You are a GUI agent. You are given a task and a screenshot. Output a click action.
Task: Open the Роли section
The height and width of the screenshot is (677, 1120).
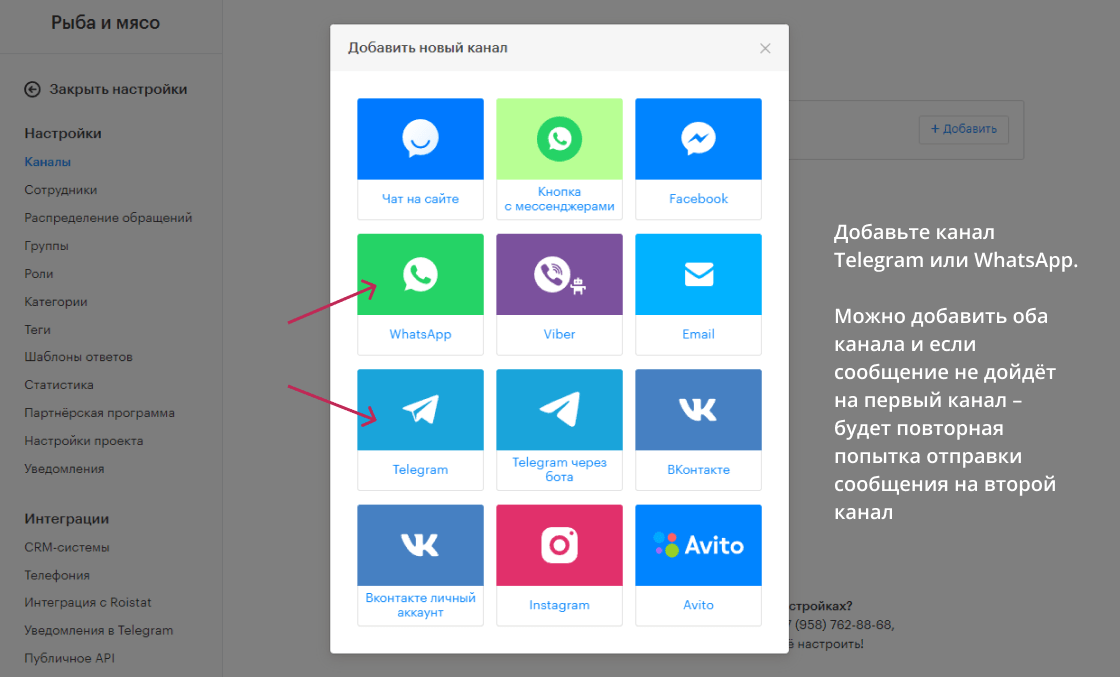coord(39,274)
